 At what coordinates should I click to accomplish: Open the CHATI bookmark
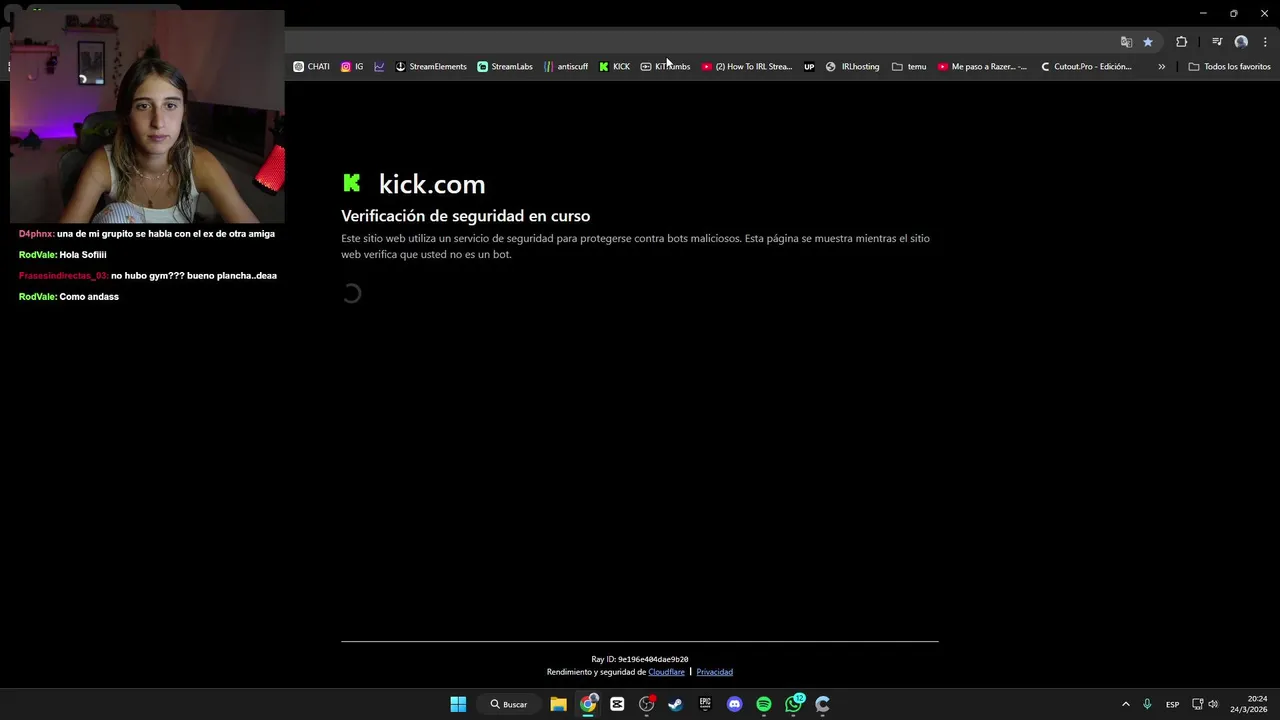point(311,67)
